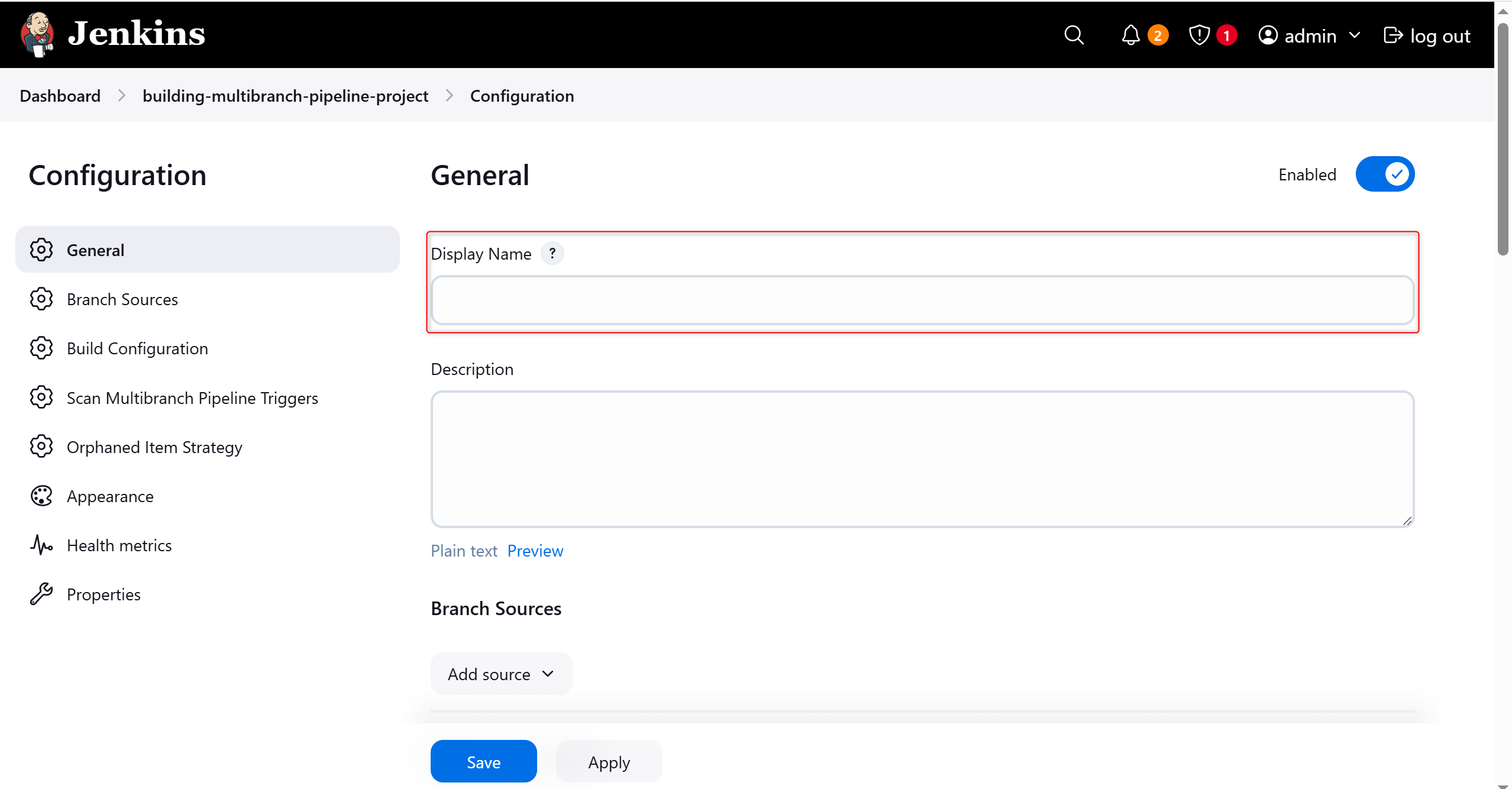Click the log out link text

1440,36
